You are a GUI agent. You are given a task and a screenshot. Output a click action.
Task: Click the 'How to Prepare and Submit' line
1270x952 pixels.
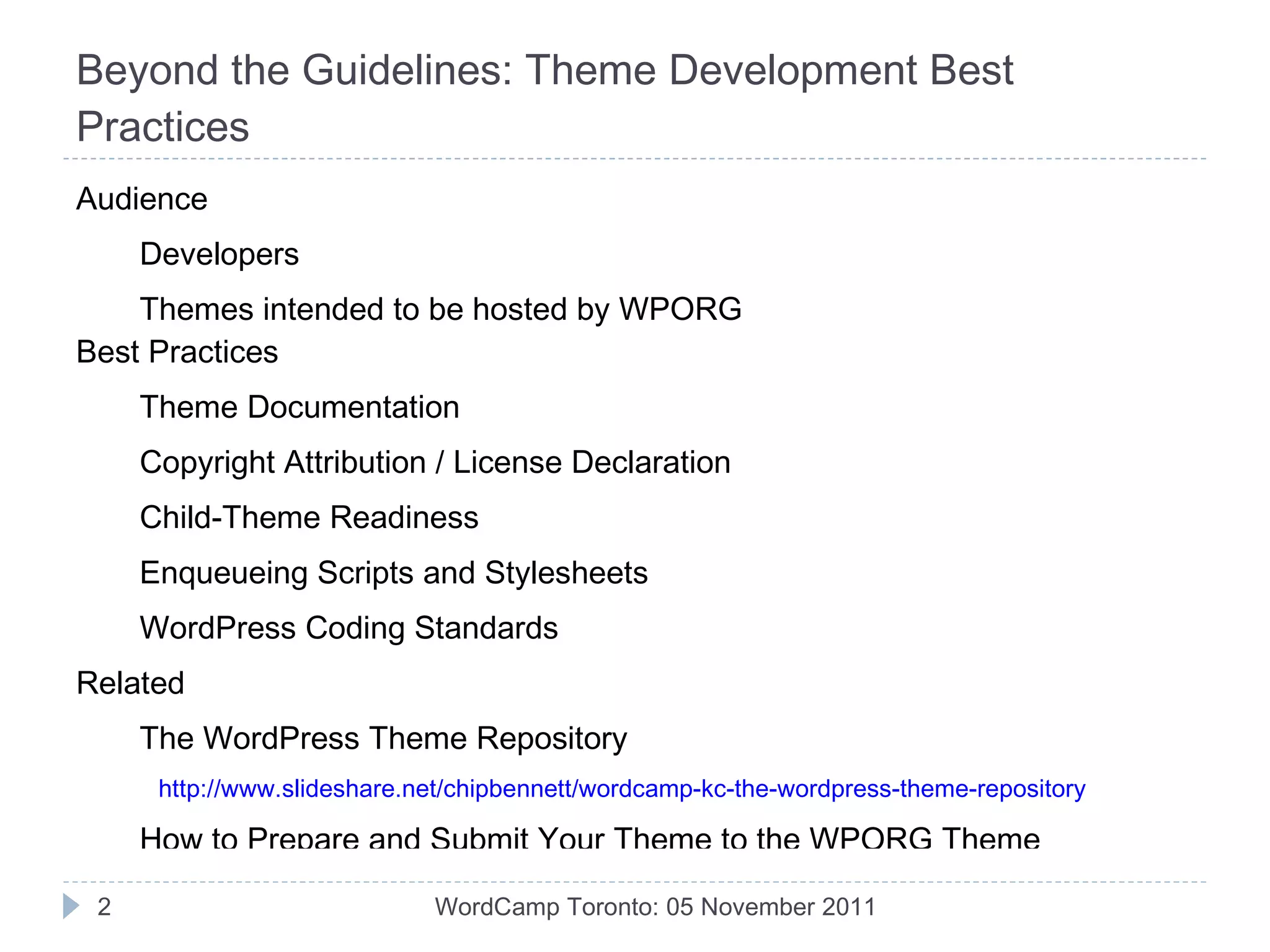tap(589, 838)
